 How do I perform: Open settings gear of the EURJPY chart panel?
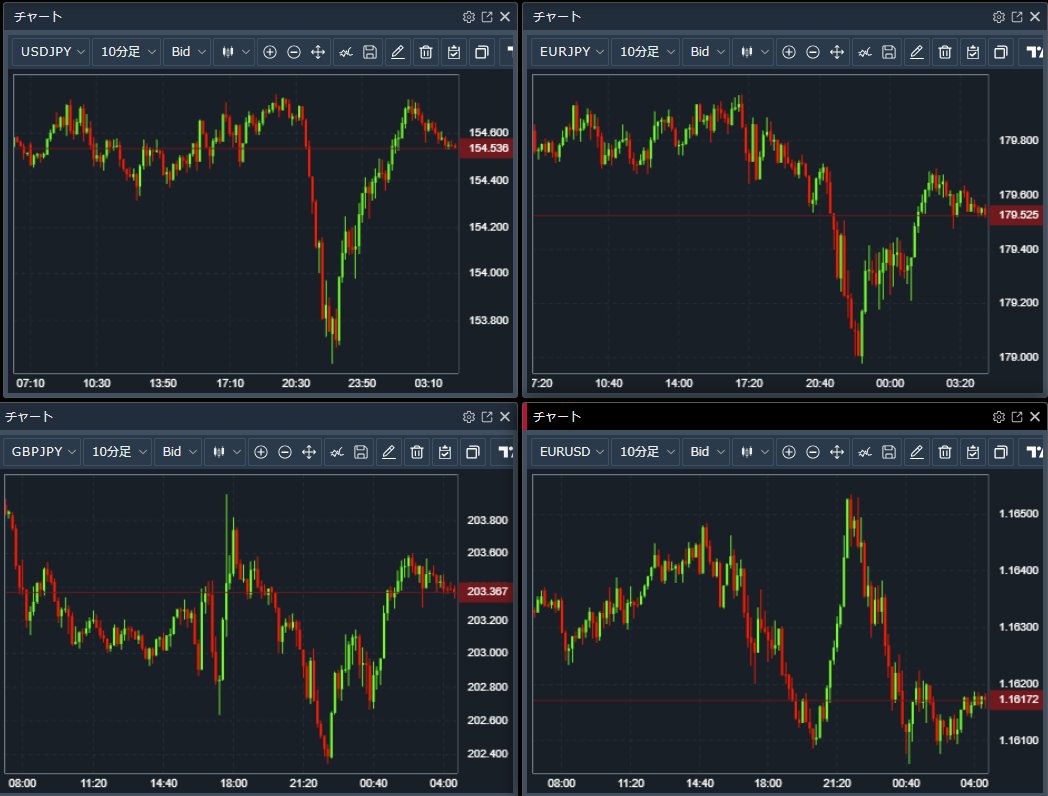tap(999, 17)
